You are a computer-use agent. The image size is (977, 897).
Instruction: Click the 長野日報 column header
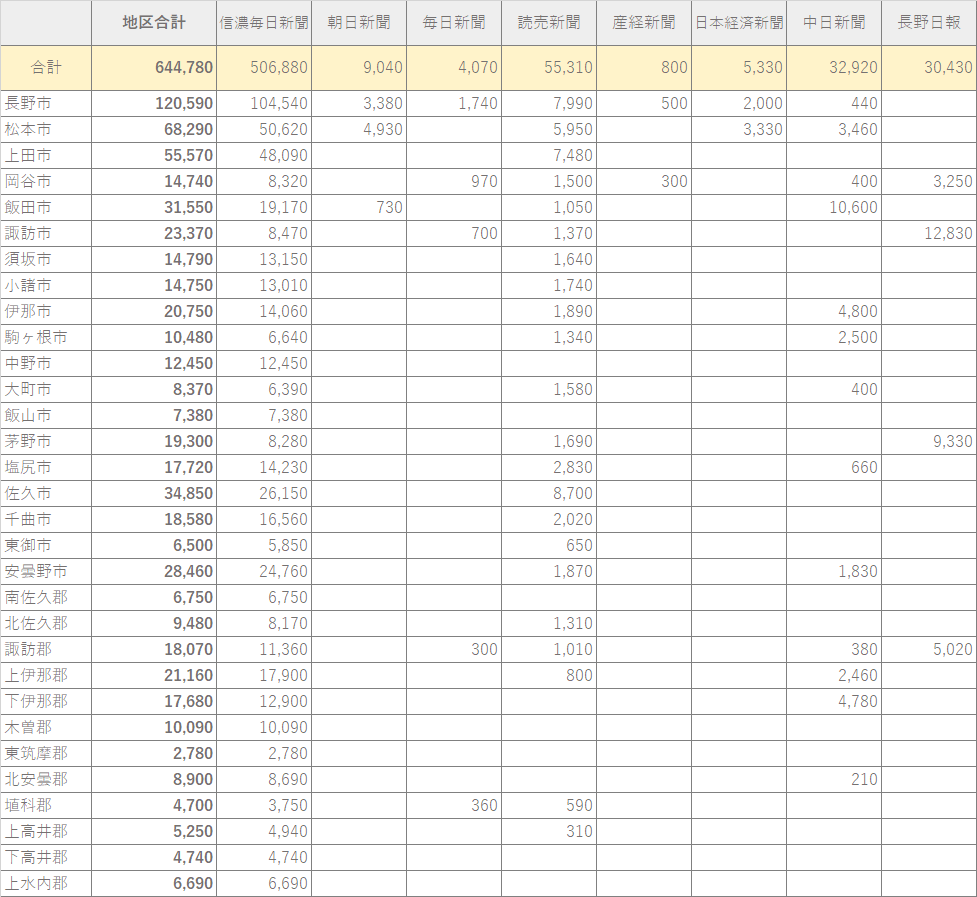click(929, 23)
